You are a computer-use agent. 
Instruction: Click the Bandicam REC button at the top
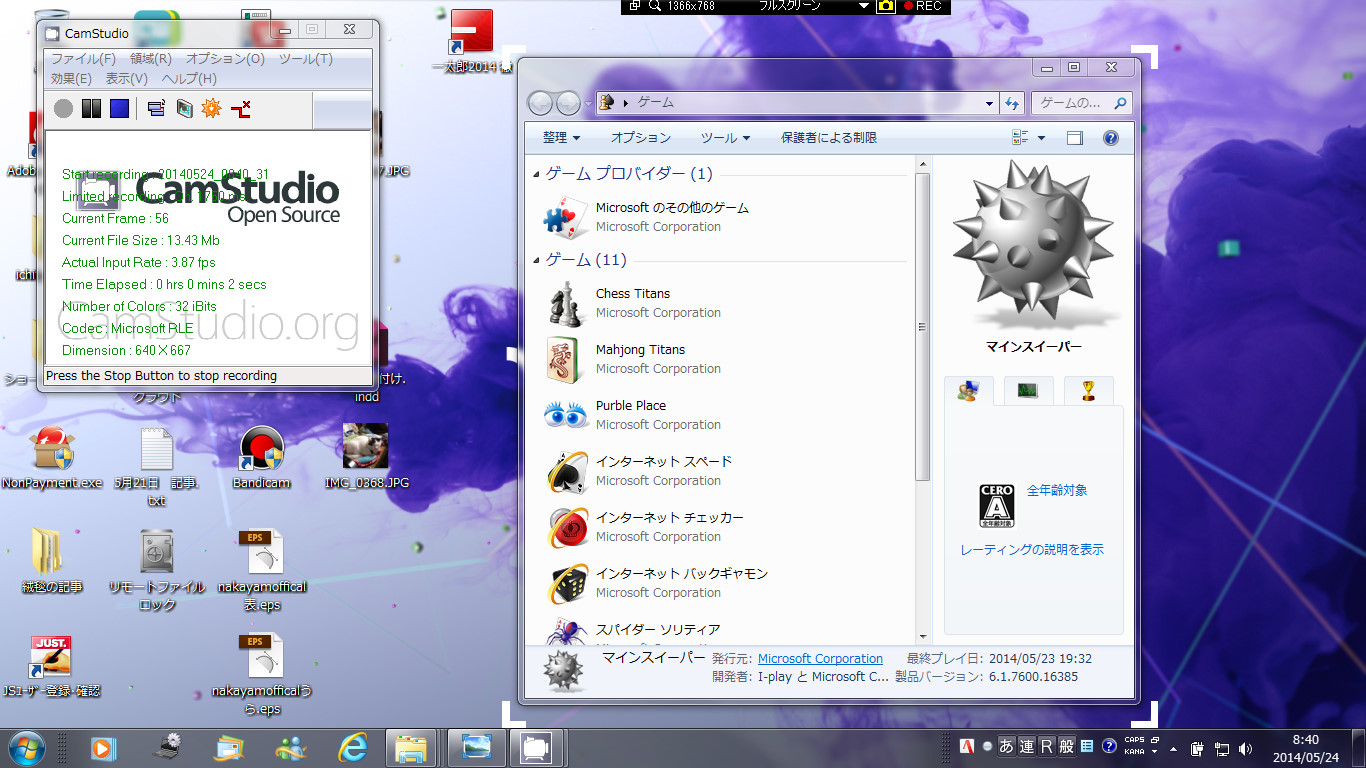coord(922,6)
